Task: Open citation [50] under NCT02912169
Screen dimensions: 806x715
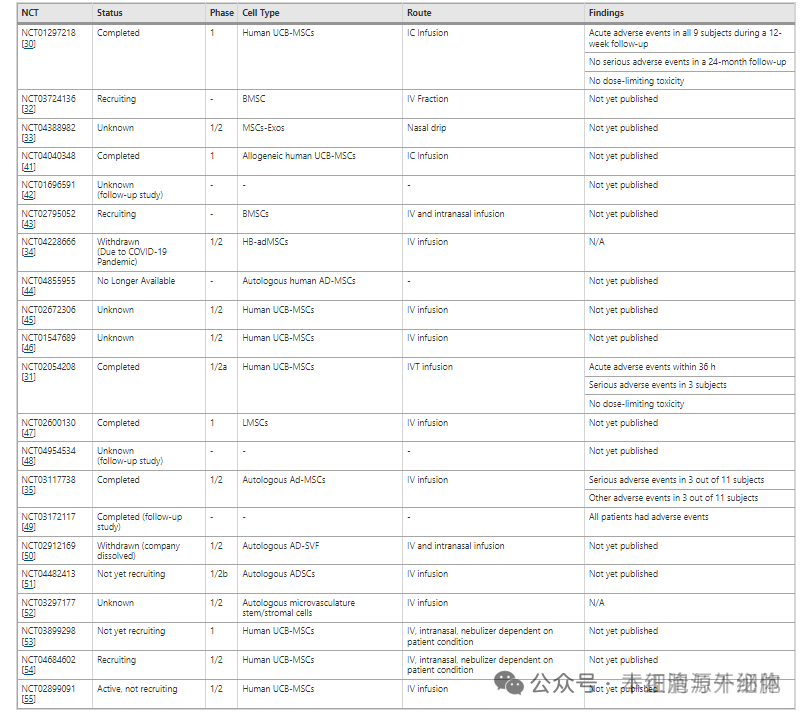Action: [x=28, y=556]
